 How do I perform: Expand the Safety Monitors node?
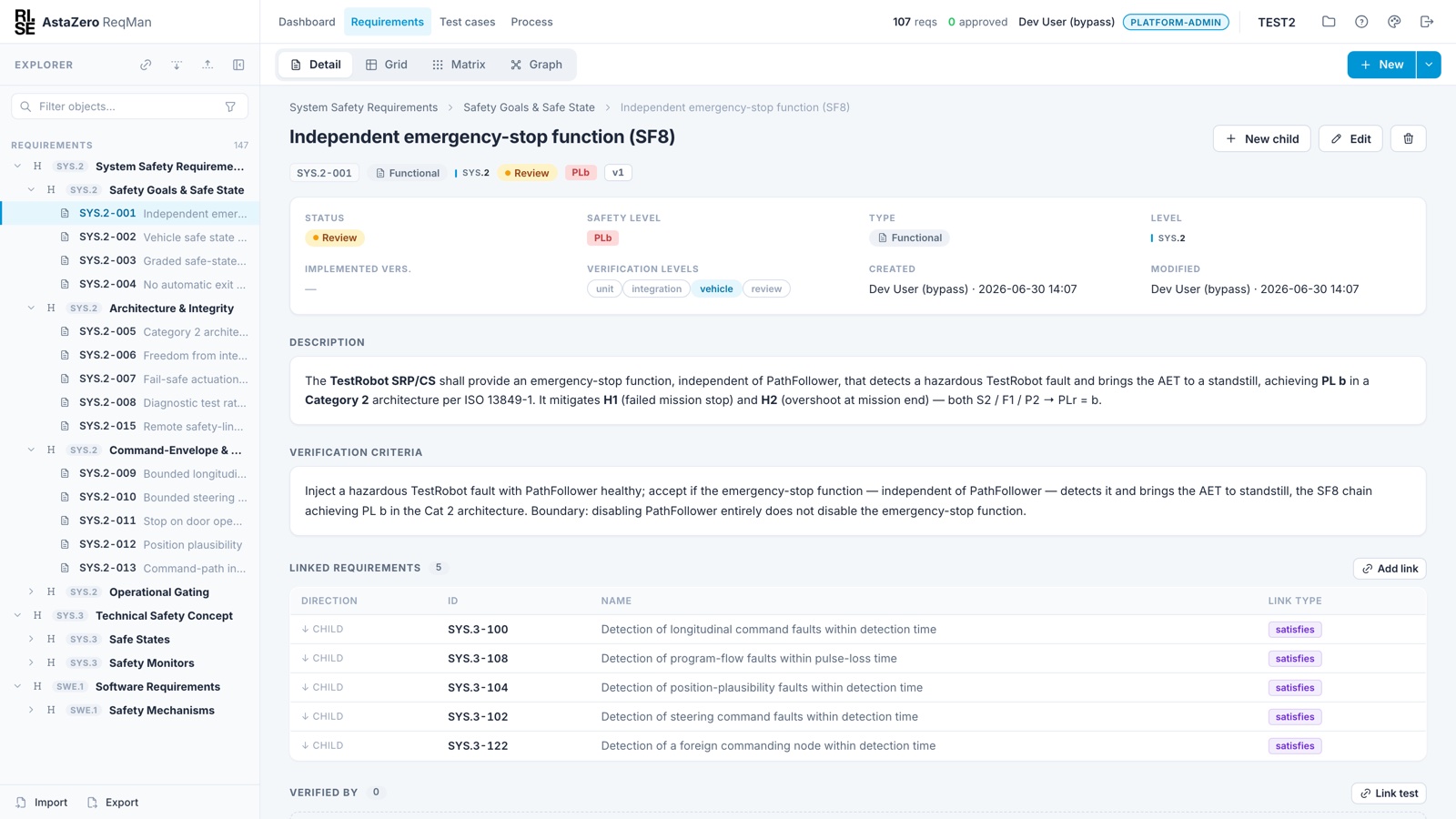click(31, 663)
